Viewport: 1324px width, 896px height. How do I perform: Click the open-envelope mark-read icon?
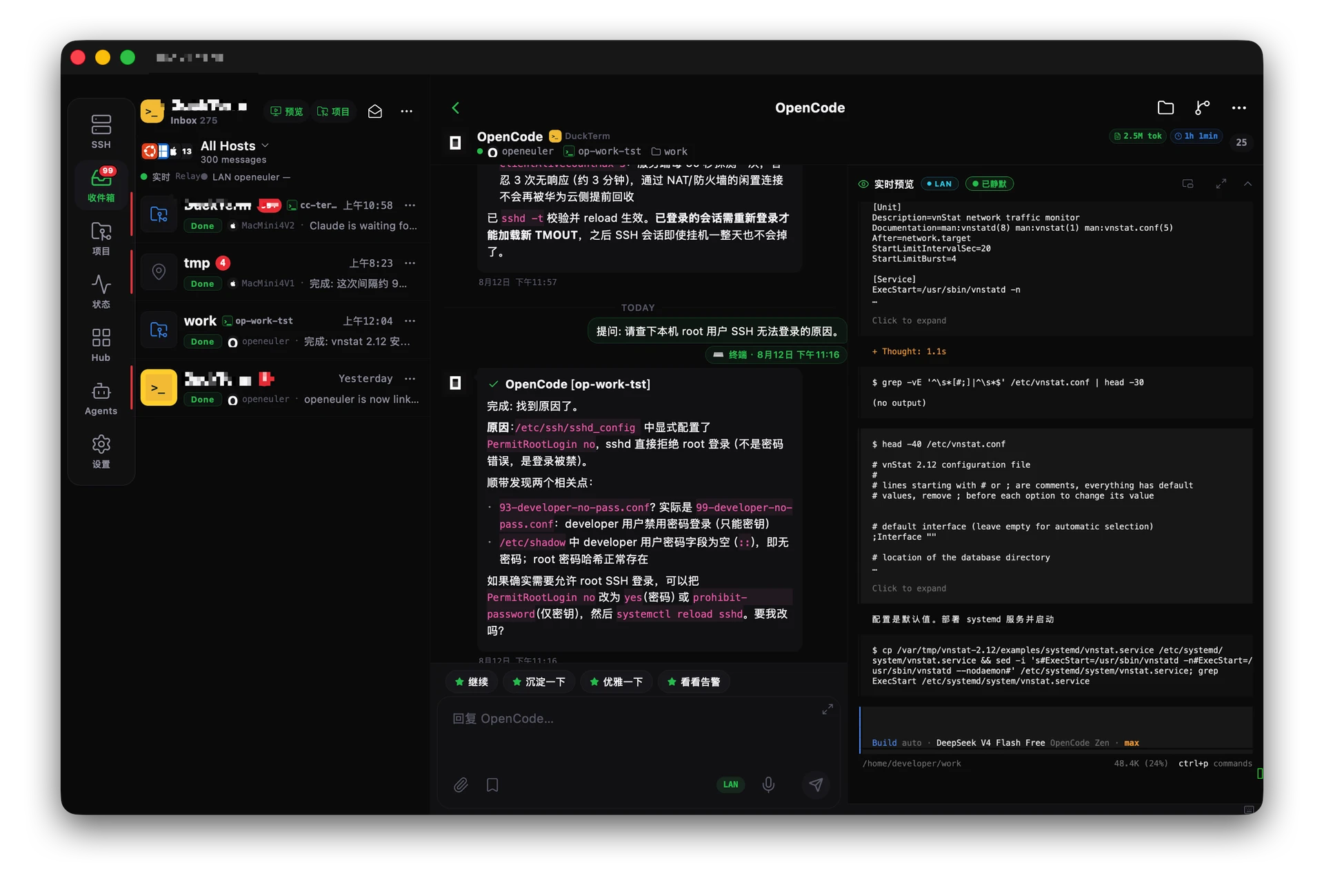coord(374,111)
